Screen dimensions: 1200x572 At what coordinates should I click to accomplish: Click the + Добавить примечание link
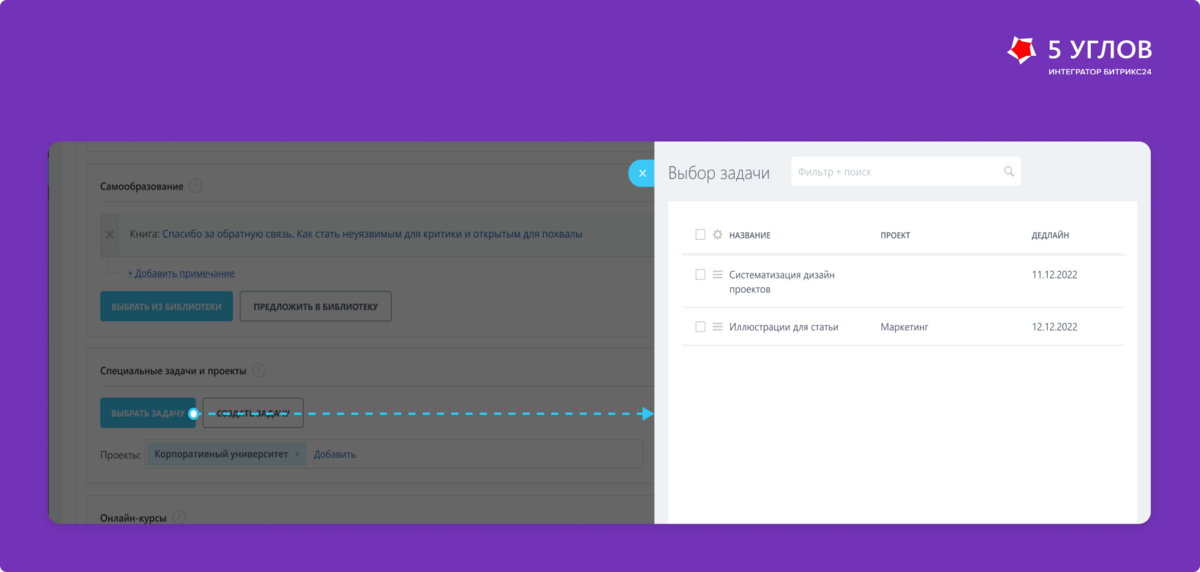[181, 274]
